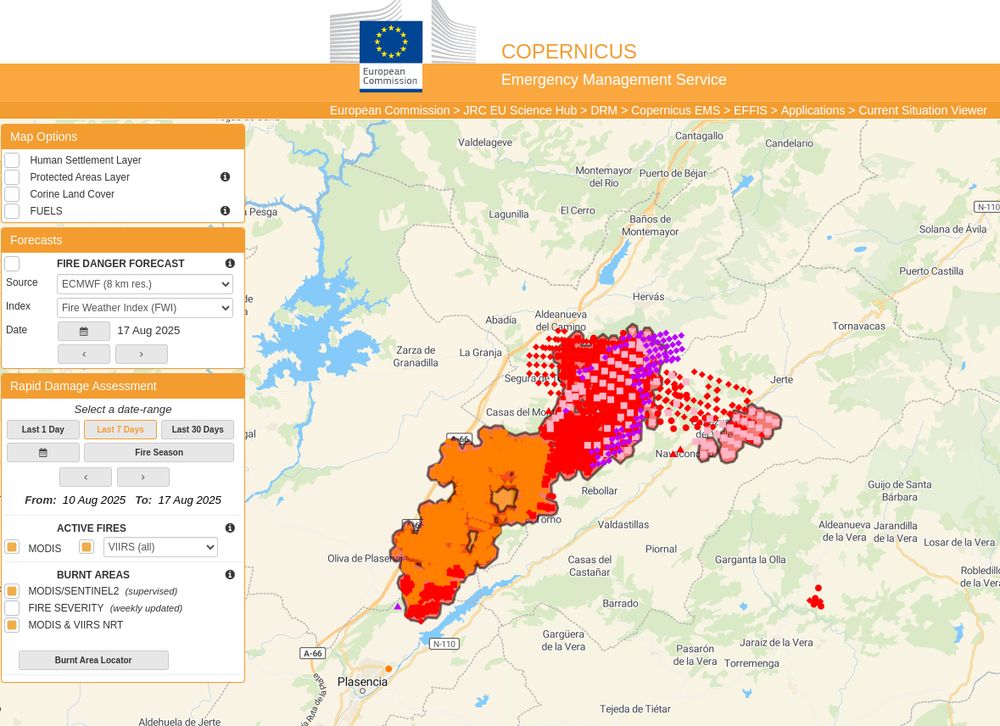Click red fire dots near Jaraíz
1000x726 pixels.
coord(816,598)
